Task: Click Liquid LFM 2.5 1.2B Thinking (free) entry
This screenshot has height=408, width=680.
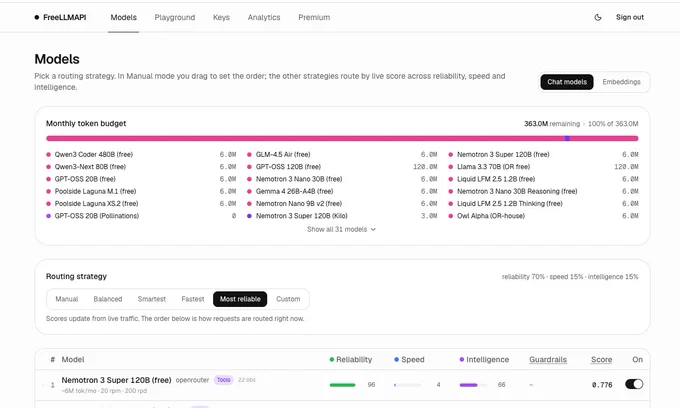Action: pyautogui.click(x=510, y=203)
